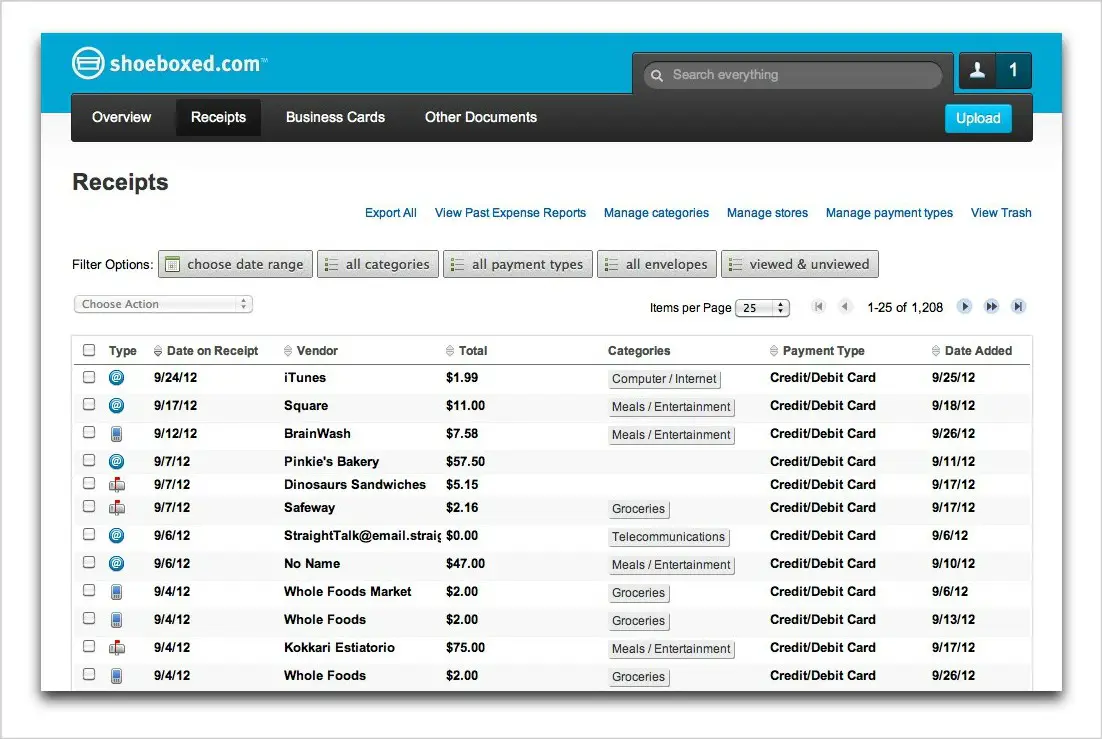Jump to last page arrow
The image size is (1102, 739).
point(1018,307)
